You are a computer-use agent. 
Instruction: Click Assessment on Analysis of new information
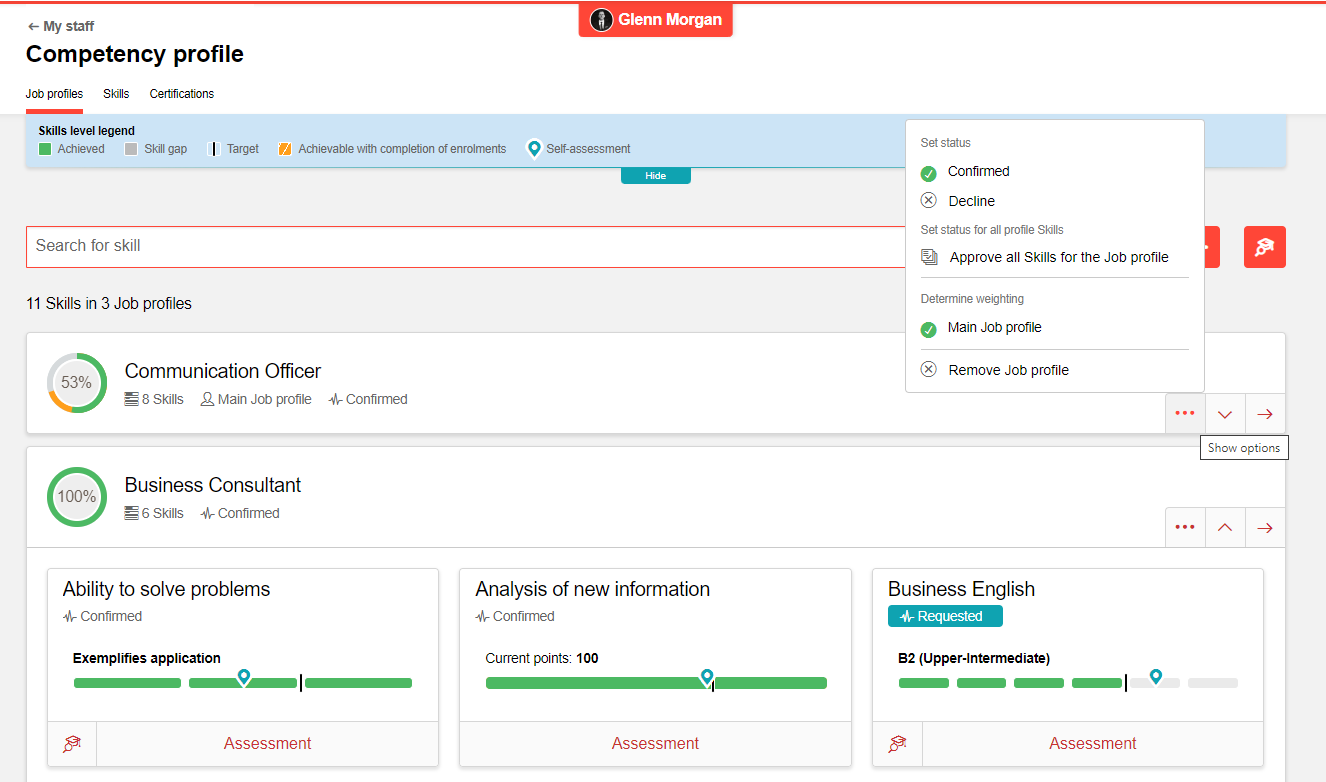pyautogui.click(x=655, y=744)
